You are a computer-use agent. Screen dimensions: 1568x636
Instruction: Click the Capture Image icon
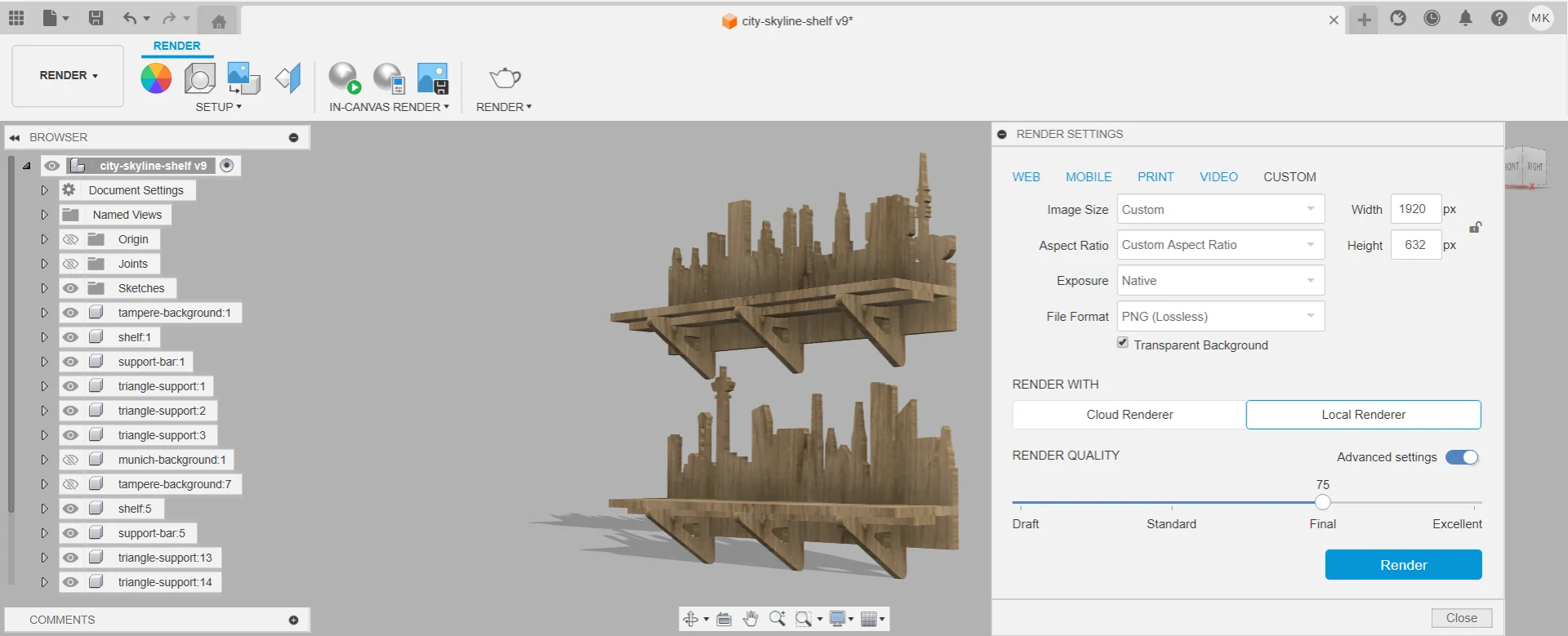click(x=433, y=78)
